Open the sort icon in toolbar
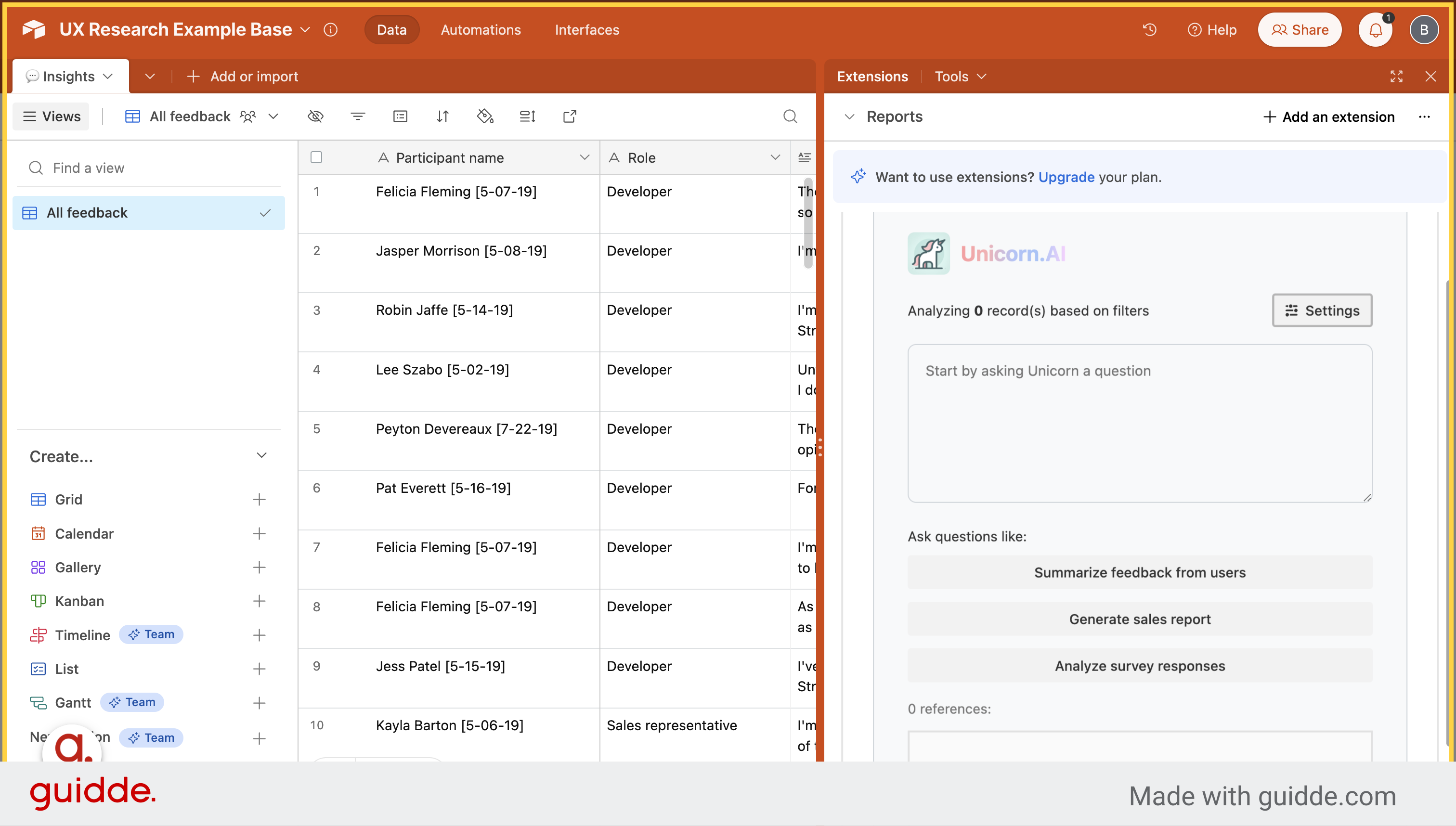Viewport: 1456px width, 826px height. coord(442,116)
